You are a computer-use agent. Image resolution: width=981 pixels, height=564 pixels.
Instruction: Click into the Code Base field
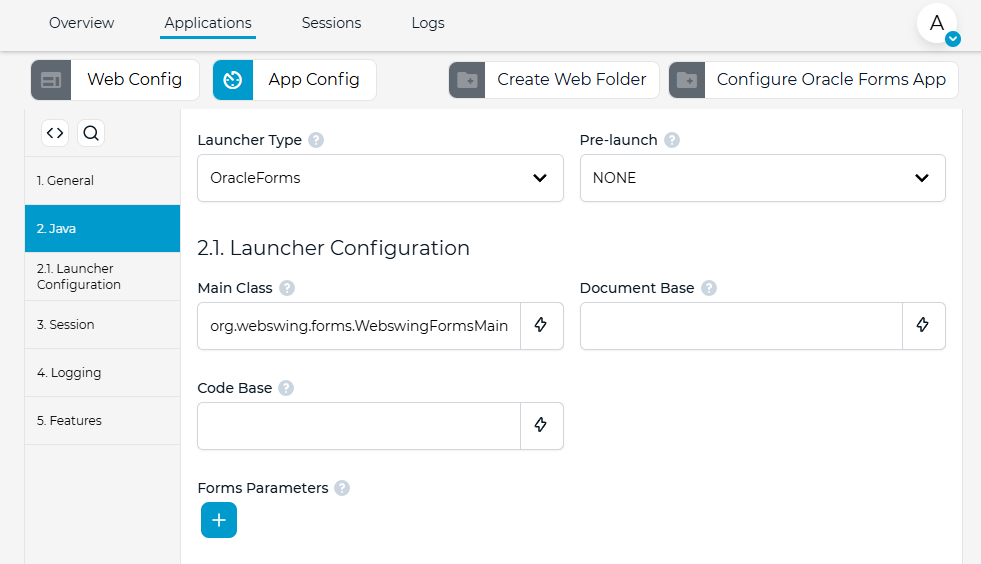click(x=359, y=426)
